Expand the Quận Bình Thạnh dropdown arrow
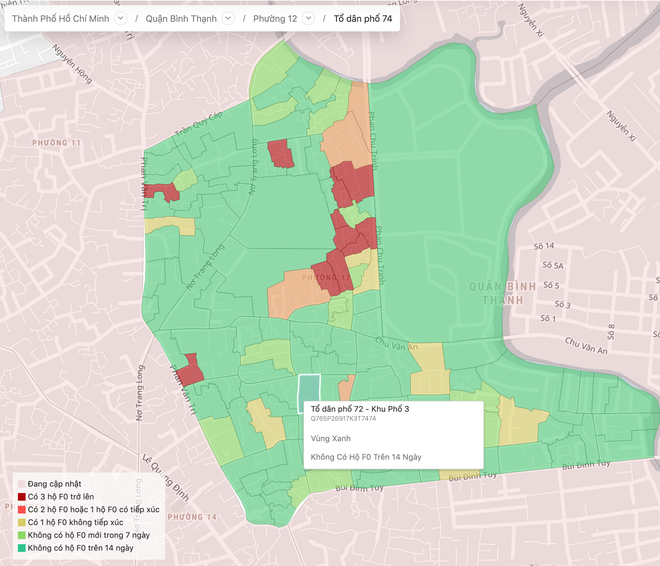Viewport: 660px width, 566px height. [x=228, y=19]
